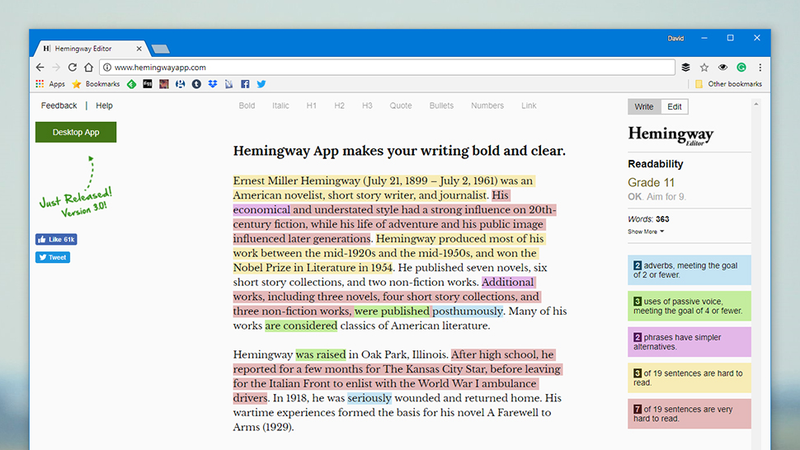Viewport: 800px width, 450px height.
Task: Expand Show More under word count
Action: click(646, 232)
